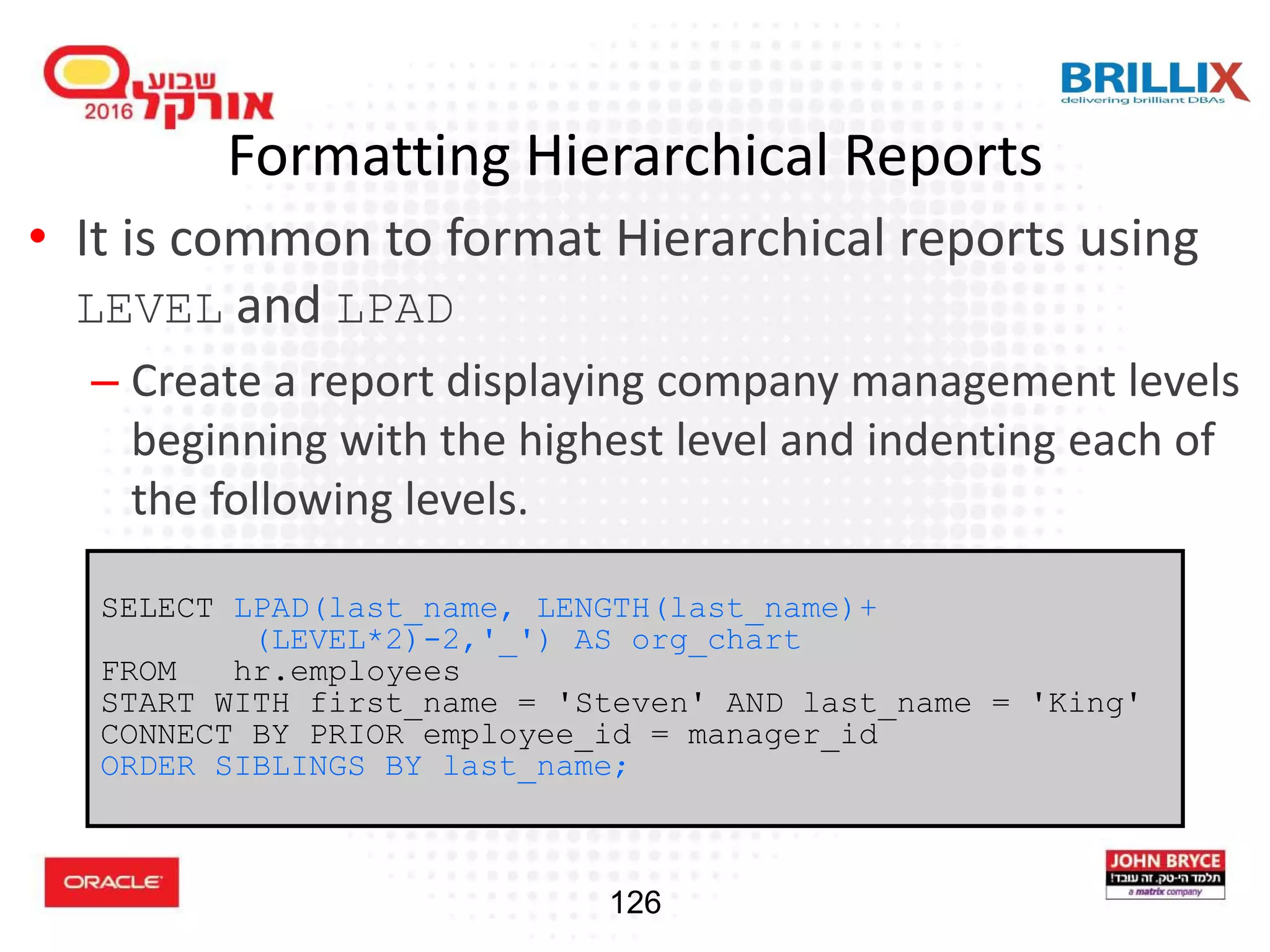Screen dimensions: 1270x952
Task: Click the line 'Create a report displaying company management levels'
Action: (685, 381)
